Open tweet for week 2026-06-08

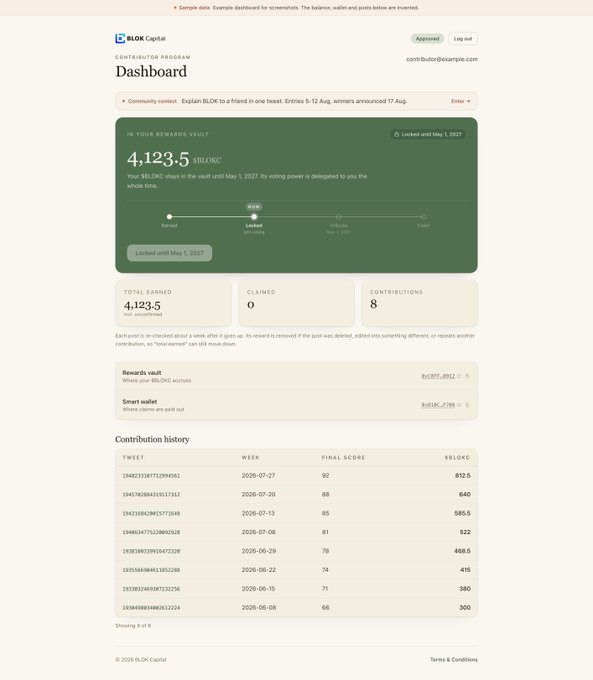(151, 608)
